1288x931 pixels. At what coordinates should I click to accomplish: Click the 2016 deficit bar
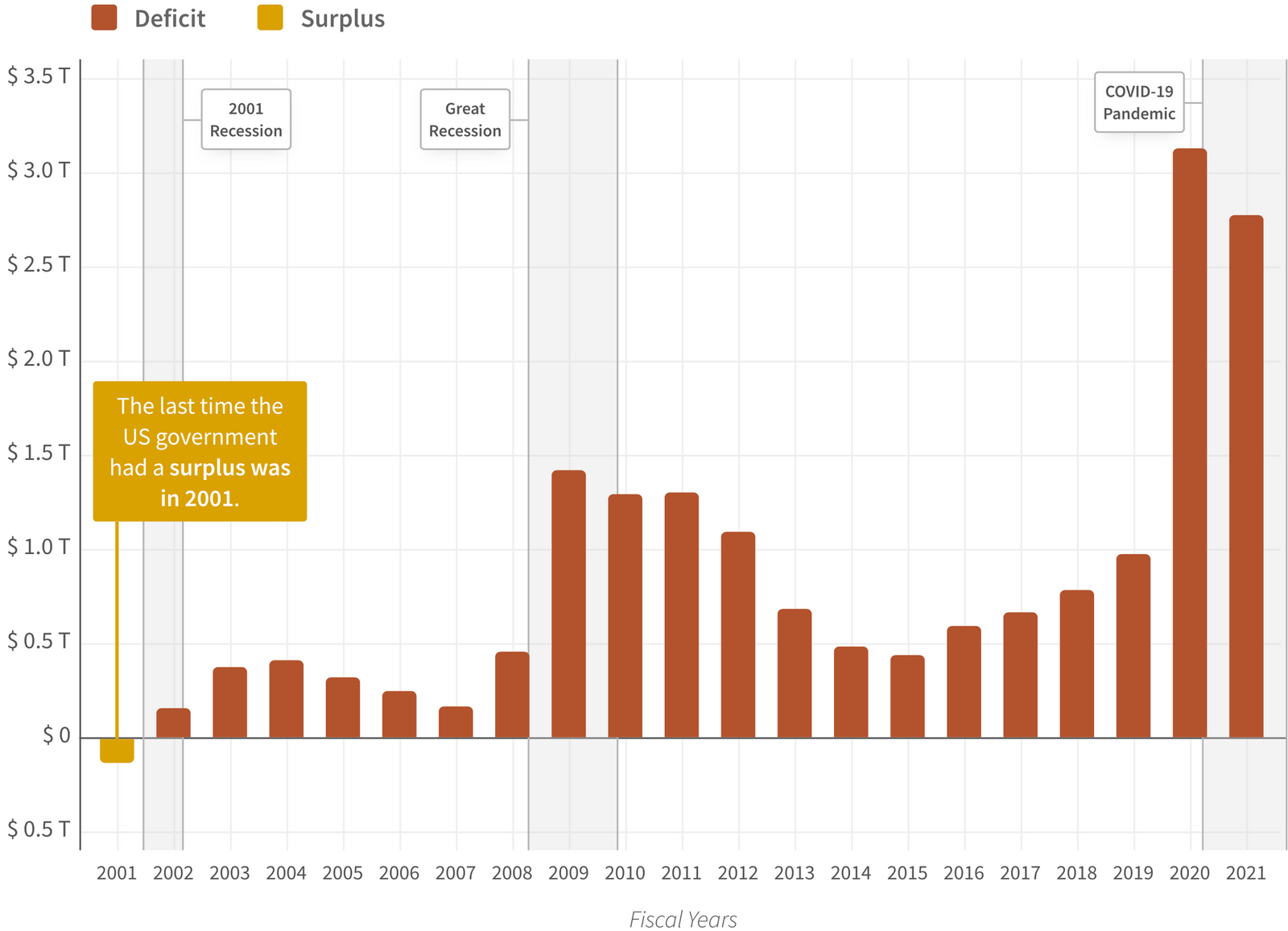964,682
